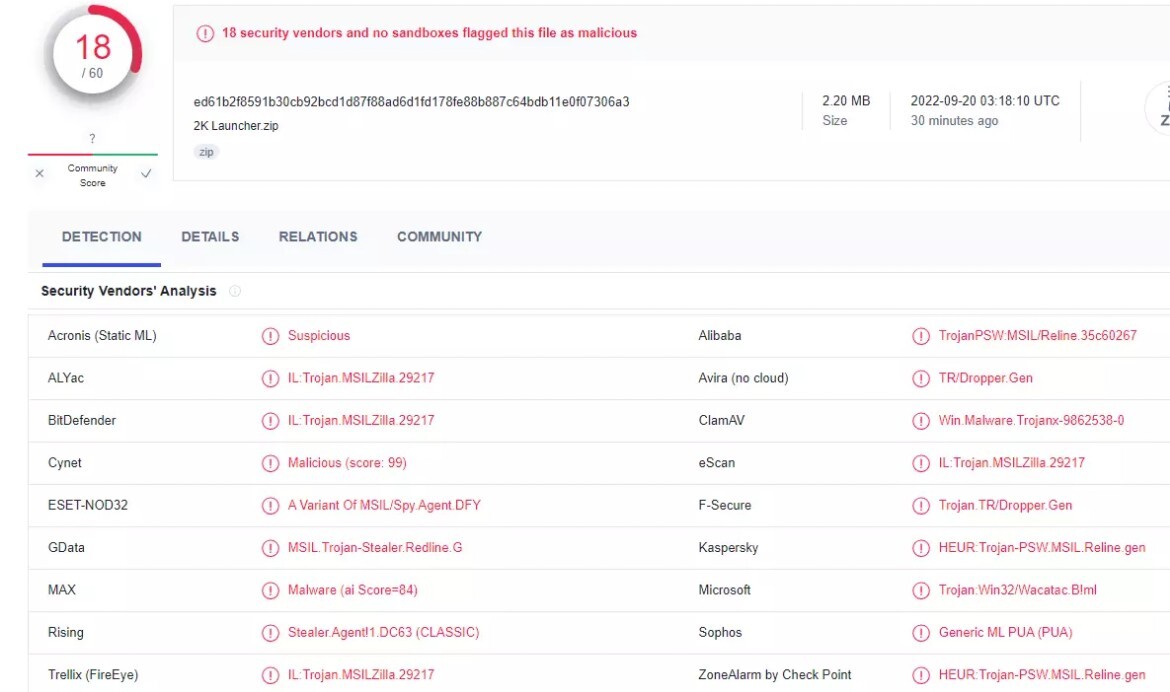
Task: Click the community score question mark
Action: point(93,138)
